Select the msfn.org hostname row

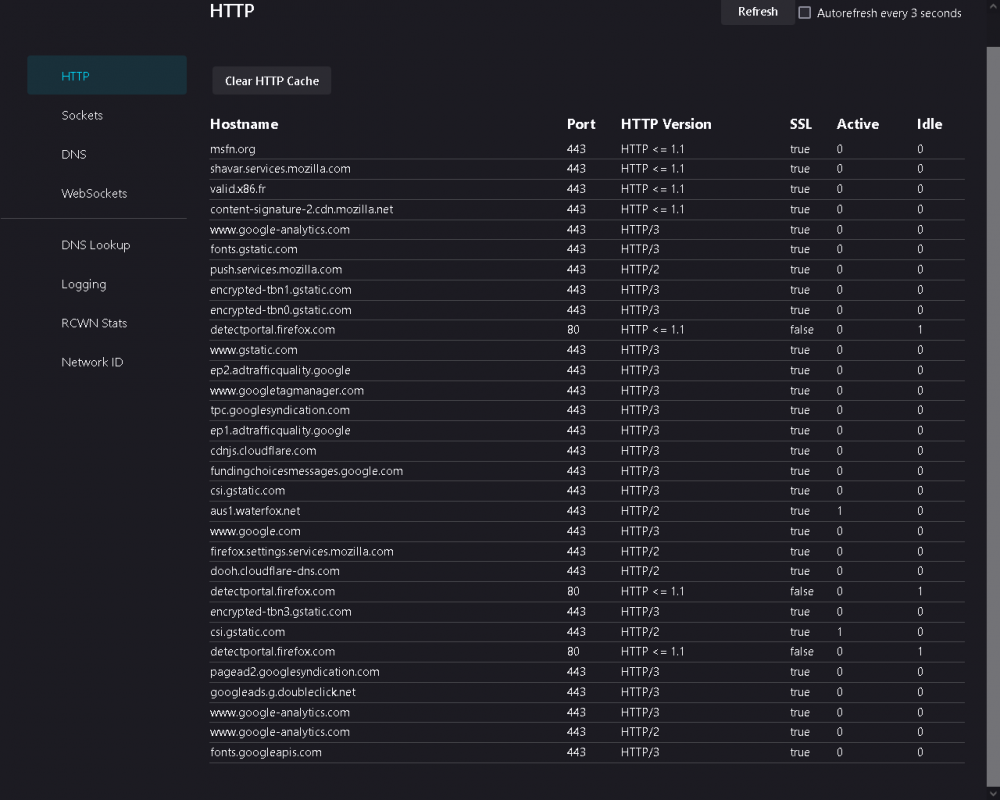point(233,149)
